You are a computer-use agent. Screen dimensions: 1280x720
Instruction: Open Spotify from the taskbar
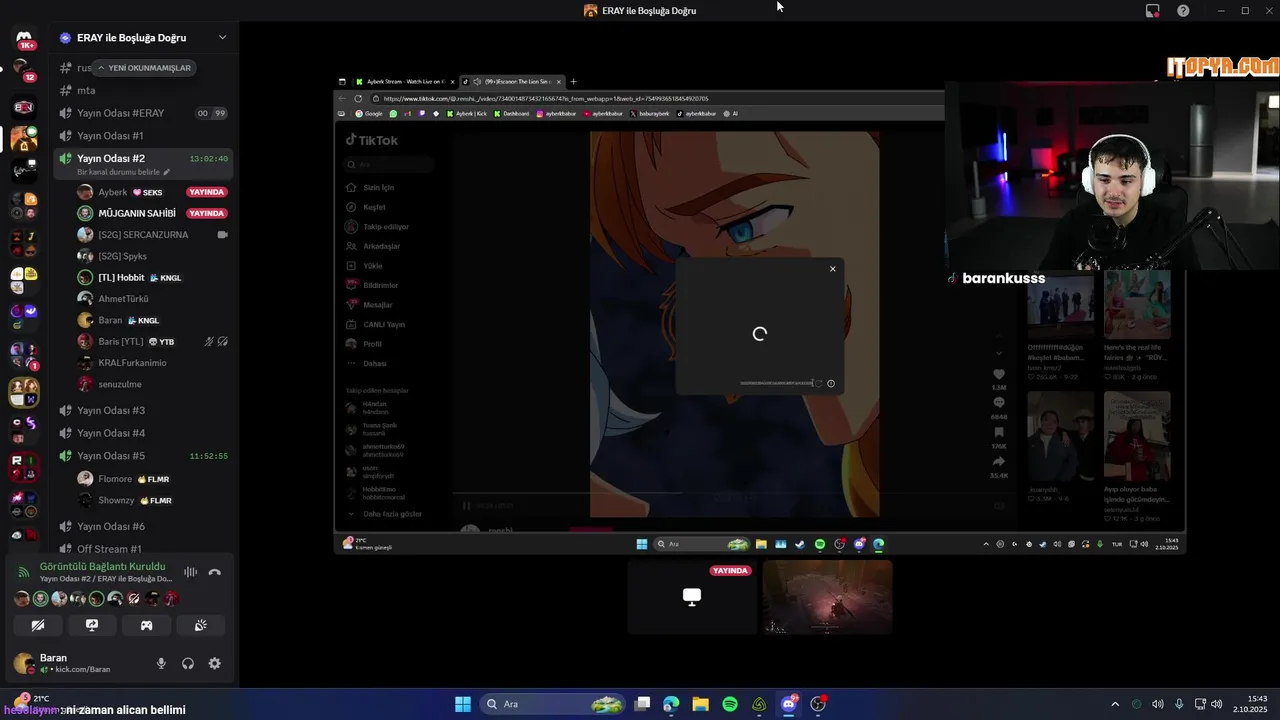(x=730, y=704)
